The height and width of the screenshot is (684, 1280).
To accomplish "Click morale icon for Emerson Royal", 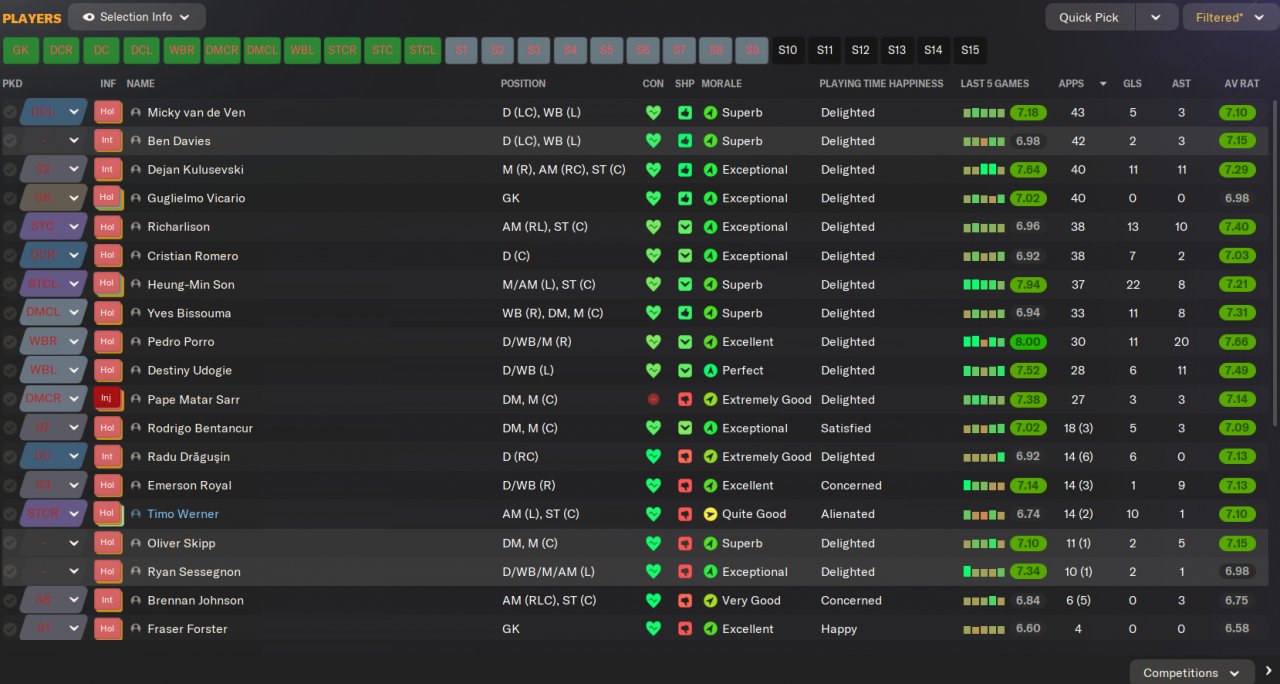I will (711, 485).
